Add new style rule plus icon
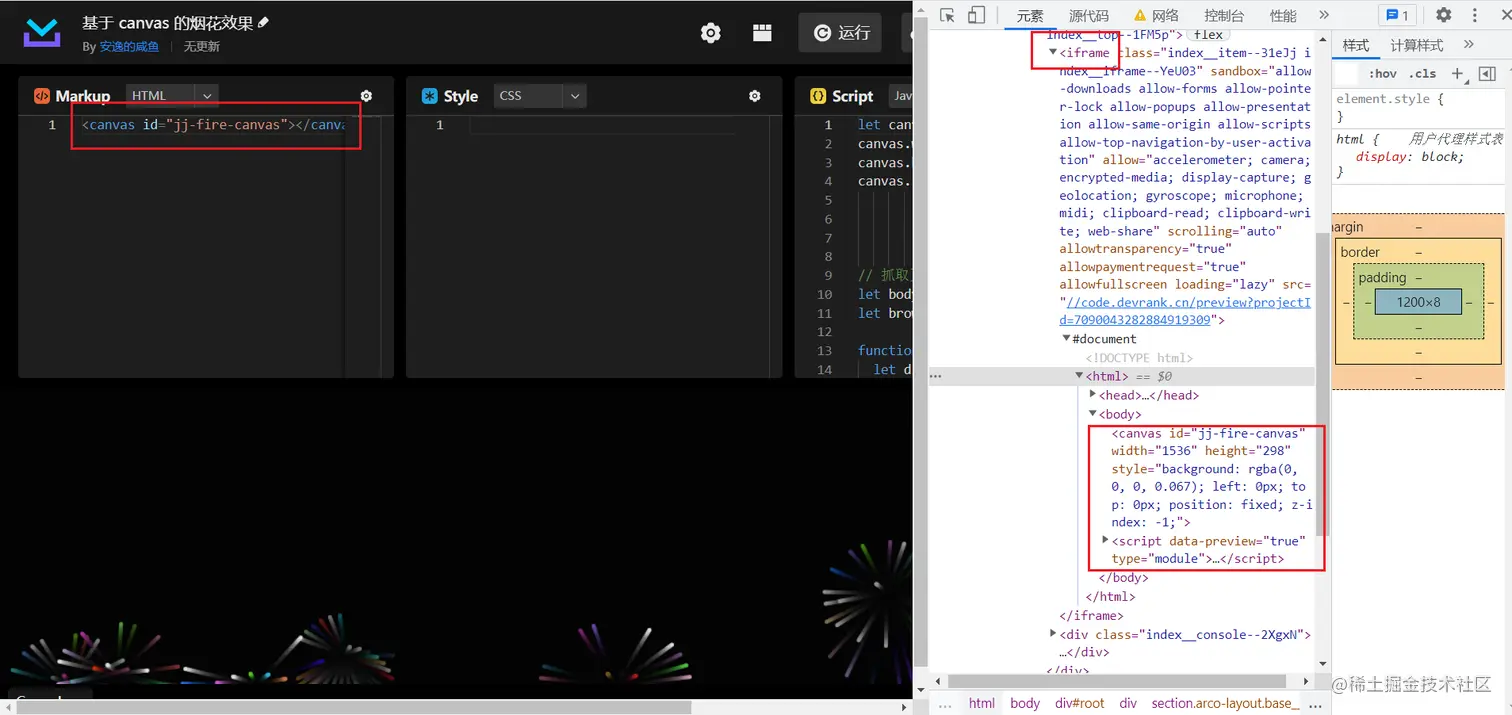Screen dimensions: 1512x715 pyautogui.click(x=1458, y=73)
